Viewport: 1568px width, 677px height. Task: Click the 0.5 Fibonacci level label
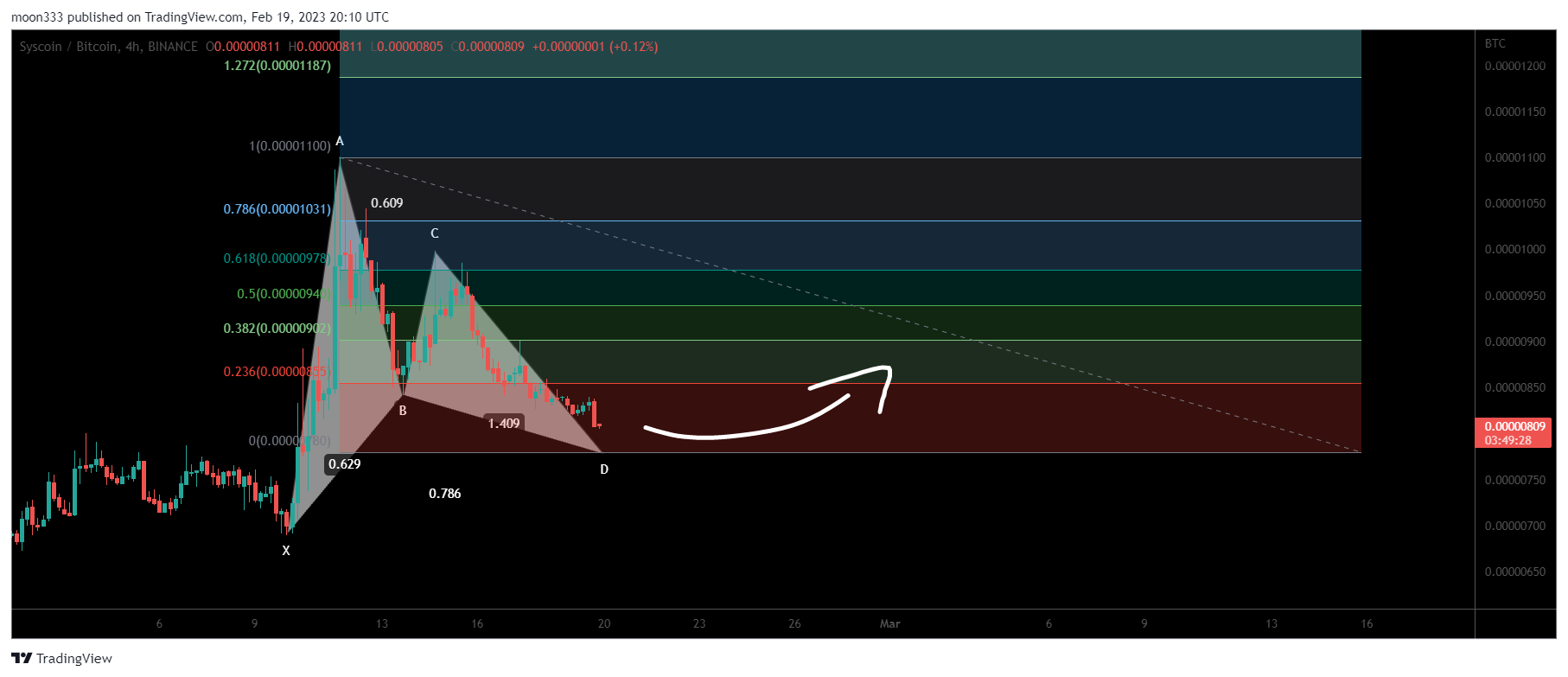pyautogui.click(x=284, y=294)
